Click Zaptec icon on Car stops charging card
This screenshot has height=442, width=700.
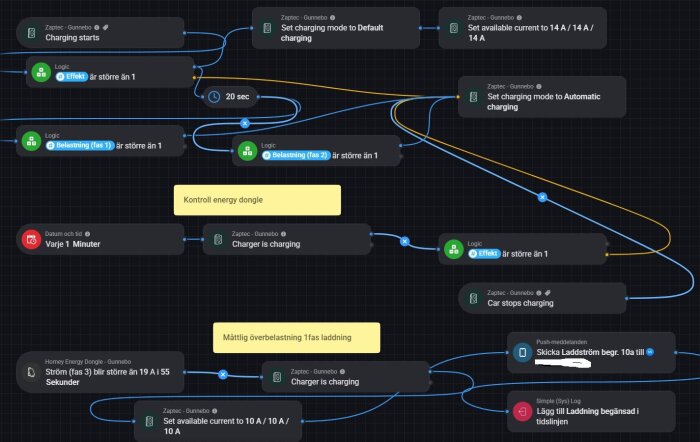pyautogui.click(x=473, y=298)
